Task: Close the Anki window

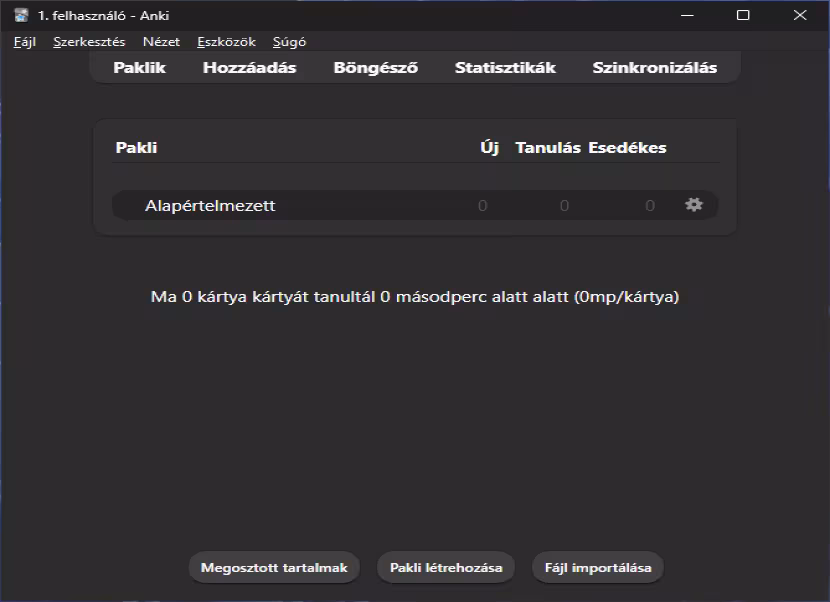Action: [800, 15]
